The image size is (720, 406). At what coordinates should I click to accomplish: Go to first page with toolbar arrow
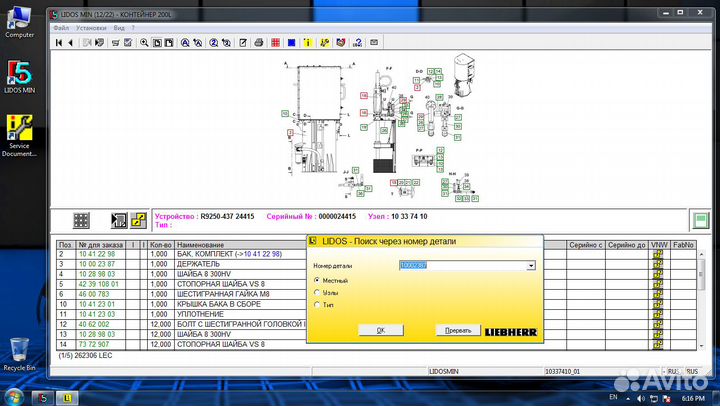coord(59,43)
